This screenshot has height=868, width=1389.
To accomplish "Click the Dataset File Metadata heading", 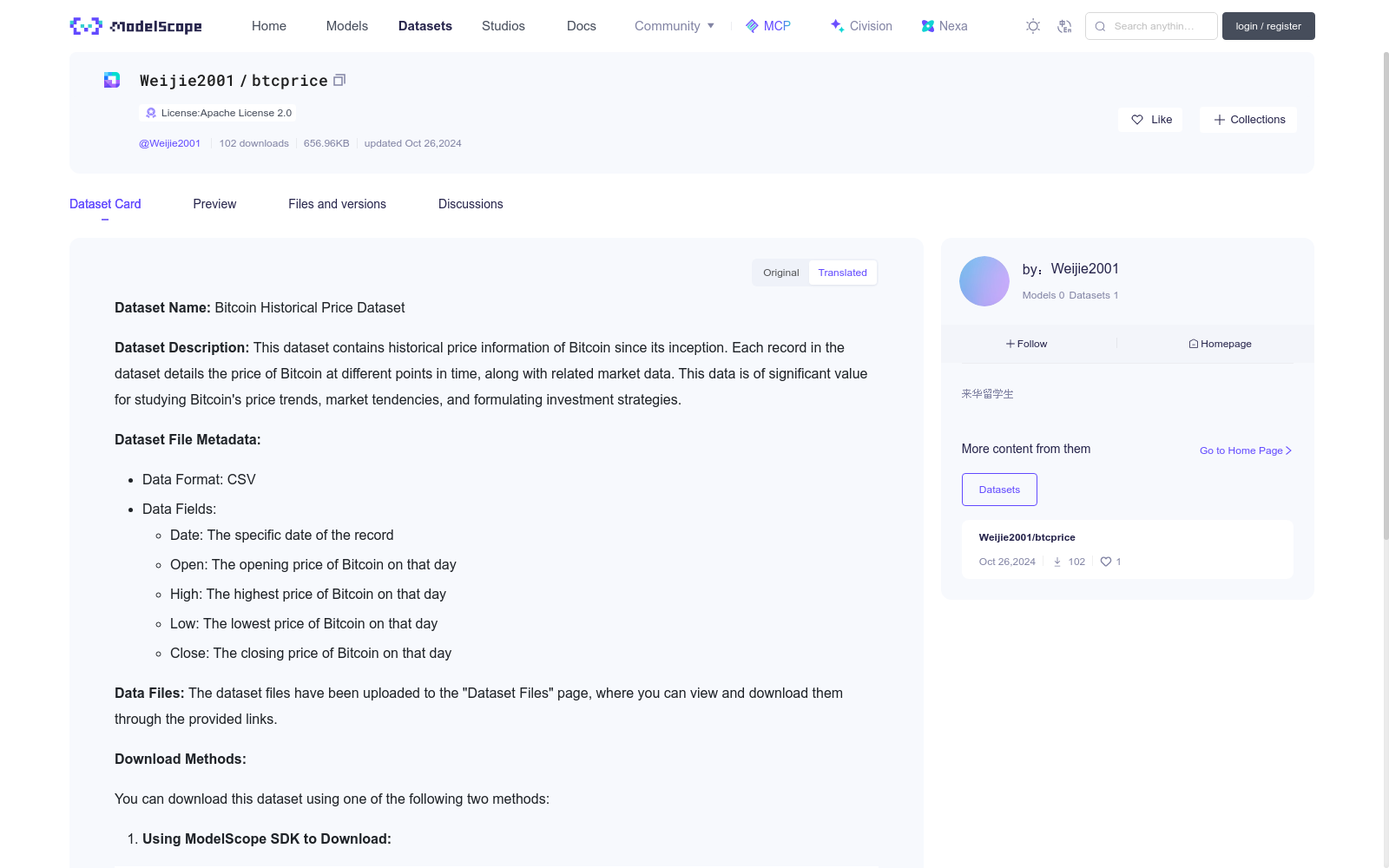I will tap(188, 439).
